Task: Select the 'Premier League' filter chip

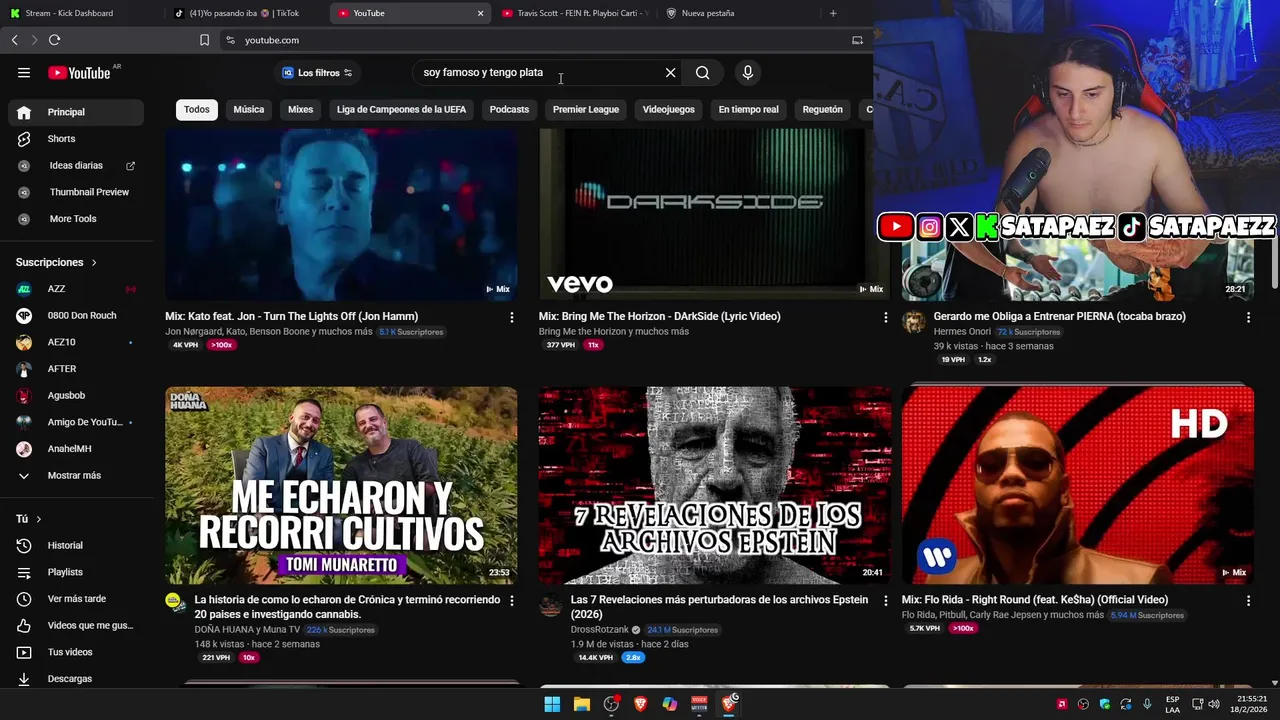Action: click(586, 109)
